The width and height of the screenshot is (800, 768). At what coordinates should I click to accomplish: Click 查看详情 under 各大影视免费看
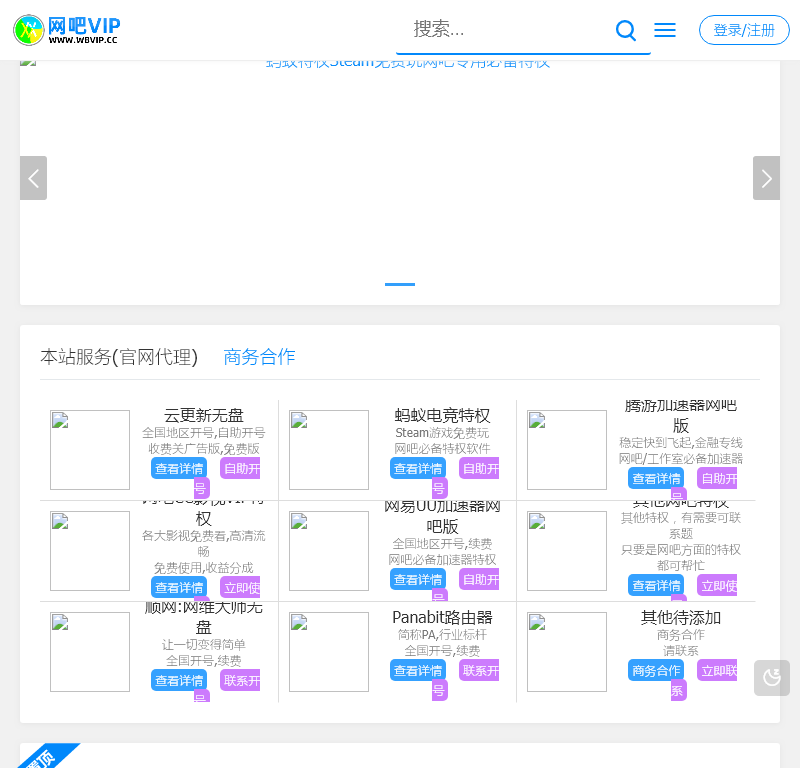click(x=179, y=587)
